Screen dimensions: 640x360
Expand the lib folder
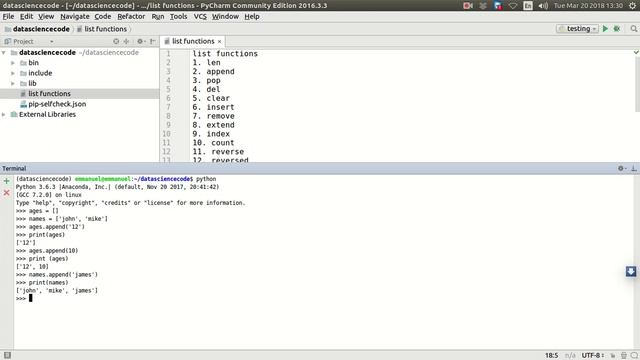[x=13, y=83]
